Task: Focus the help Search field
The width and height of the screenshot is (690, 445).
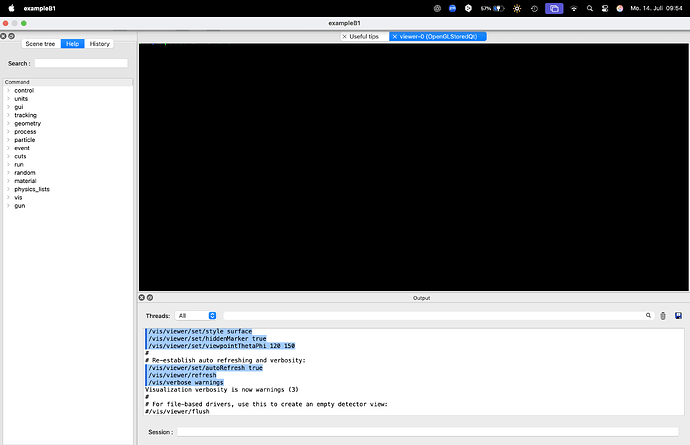Action: point(81,63)
